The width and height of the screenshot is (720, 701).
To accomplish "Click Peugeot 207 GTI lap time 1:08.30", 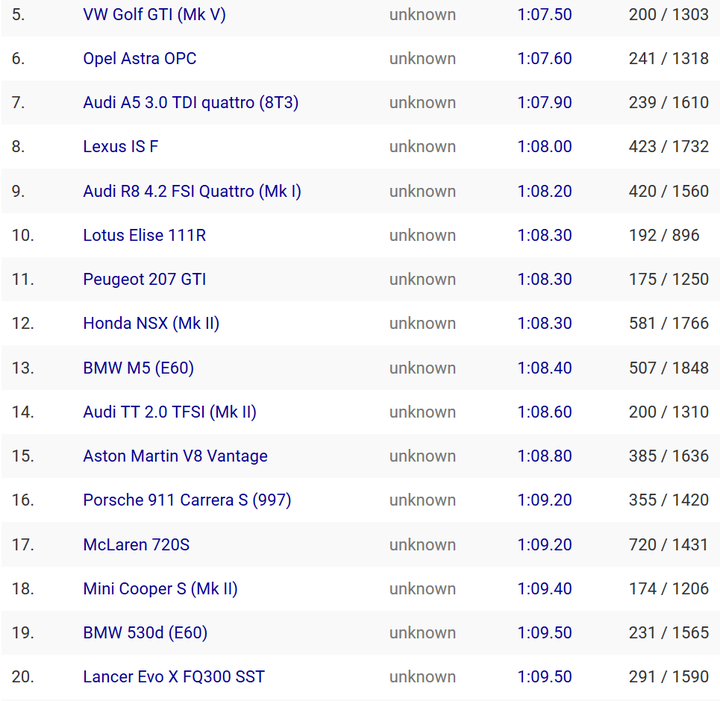I will pyautogui.click(x=545, y=280).
